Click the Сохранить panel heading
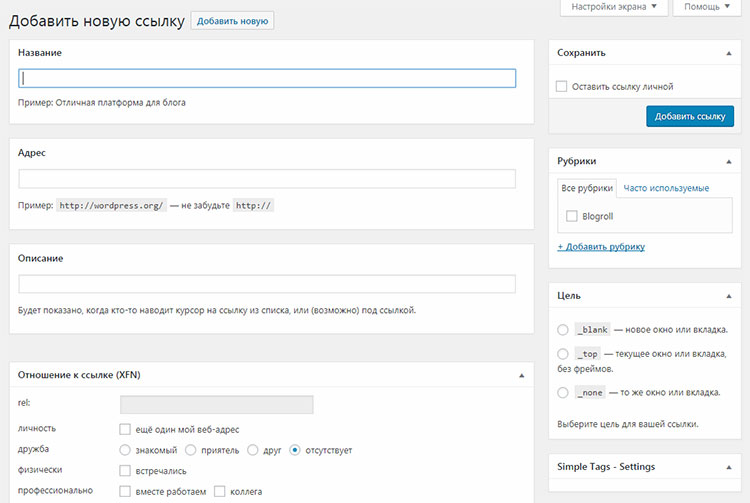This screenshot has width=750, height=503. (581, 53)
